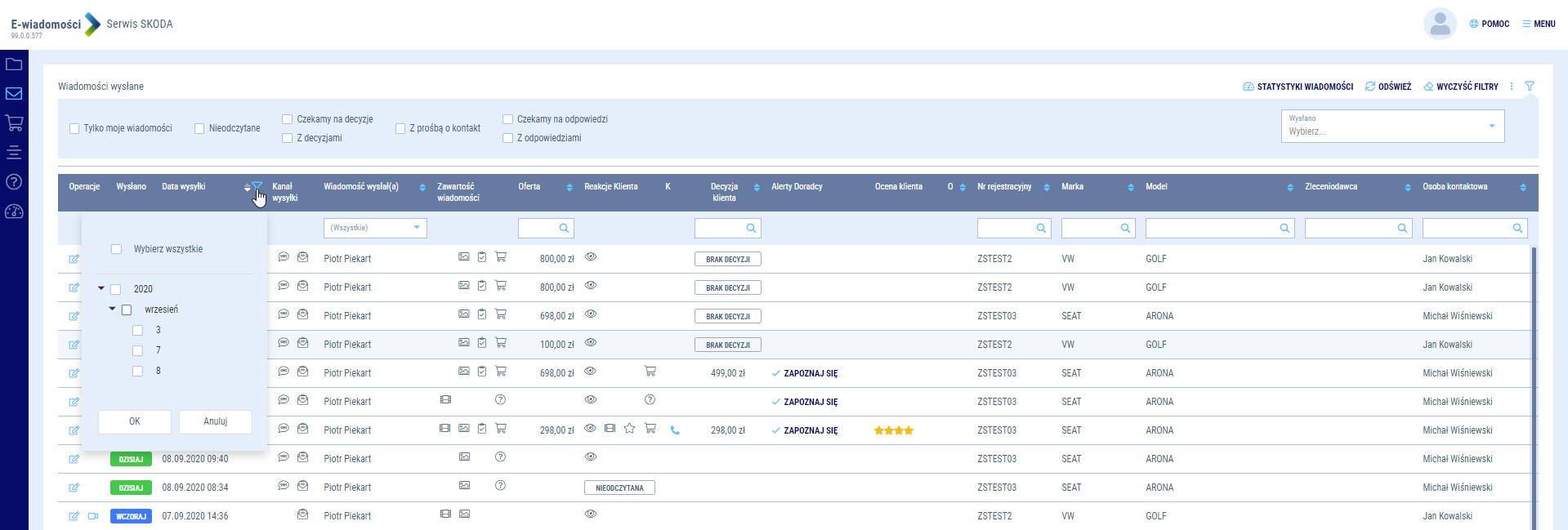
Task: Enable 'Tylko moje wiadomości' checkbox
Action: click(75, 129)
